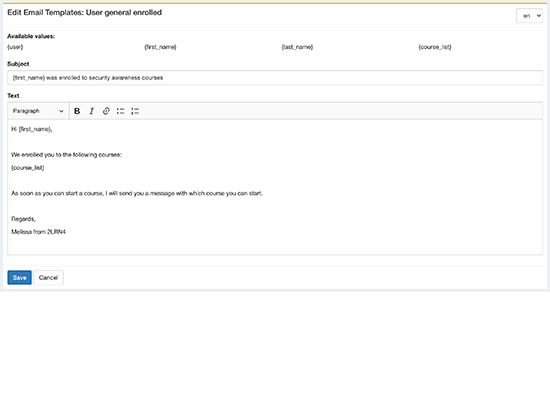Click the {last_name} available value

pyautogui.click(x=297, y=47)
